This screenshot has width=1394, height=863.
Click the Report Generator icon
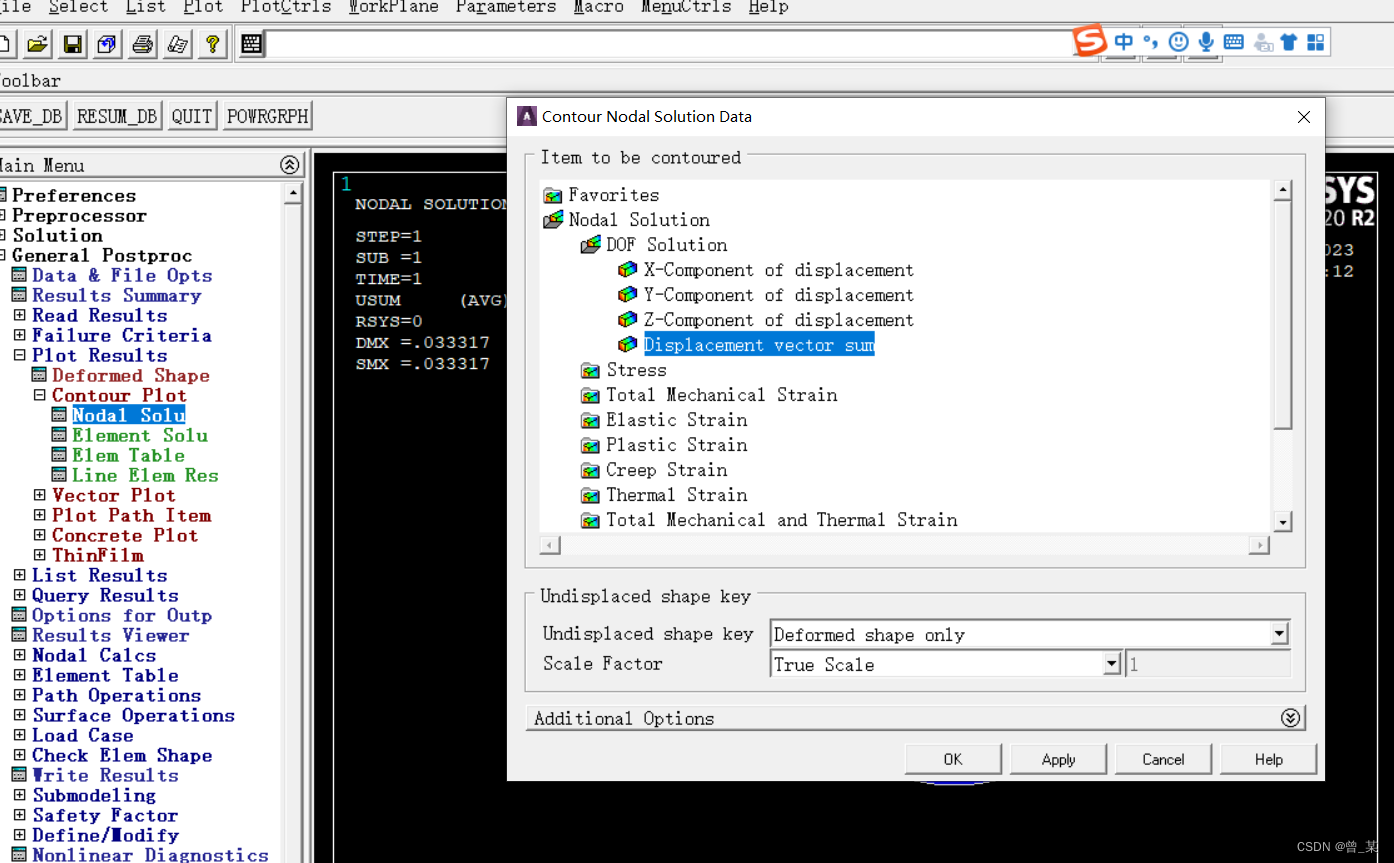coord(177,44)
